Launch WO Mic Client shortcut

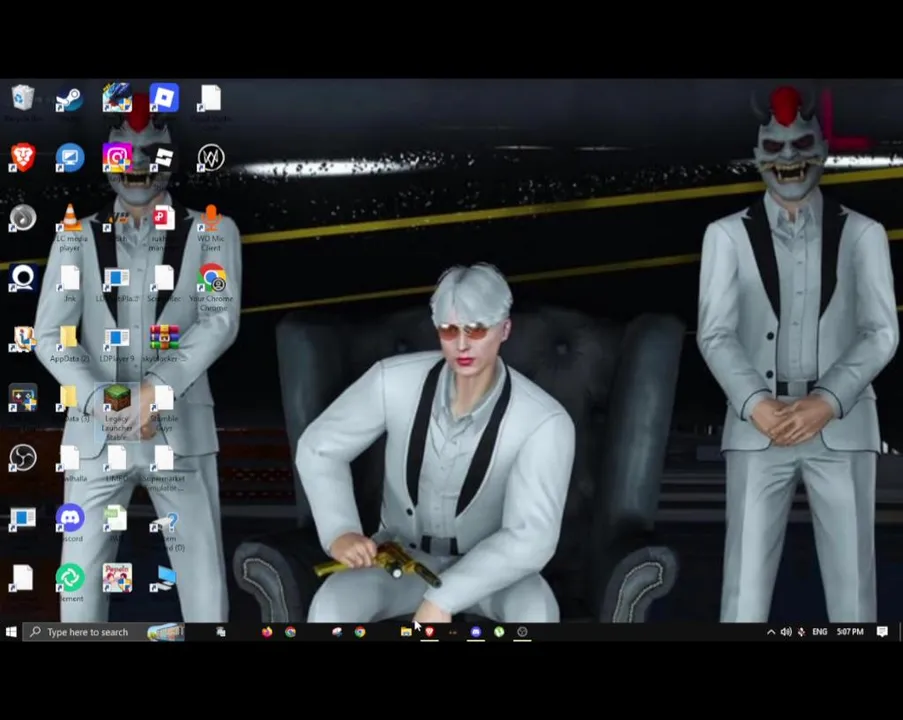(211, 228)
